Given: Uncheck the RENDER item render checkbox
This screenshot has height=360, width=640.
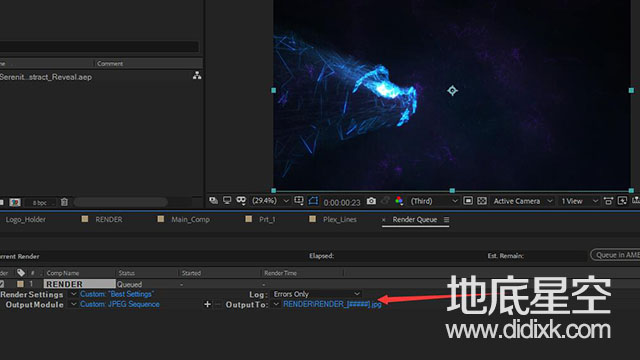Looking at the screenshot, I should pyautogui.click(x=2, y=284).
